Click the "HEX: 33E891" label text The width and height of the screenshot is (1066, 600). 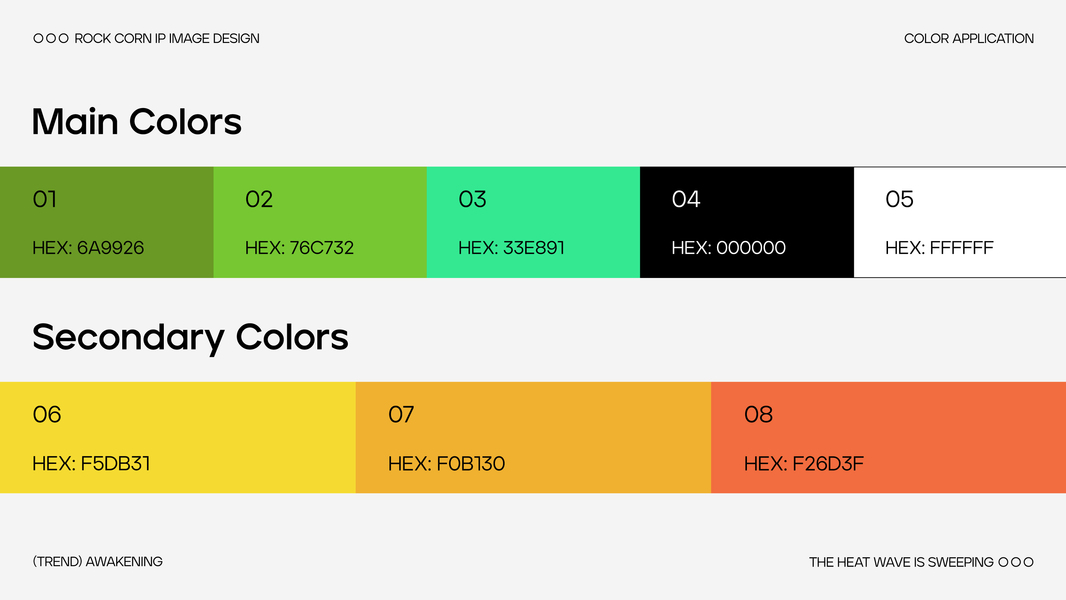point(511,248)
